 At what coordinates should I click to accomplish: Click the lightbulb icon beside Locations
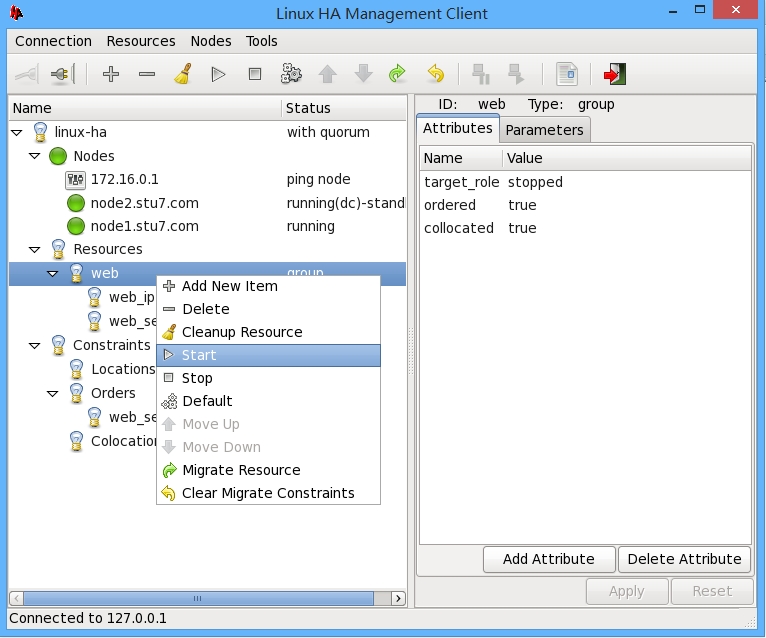(x=76, y=369)
